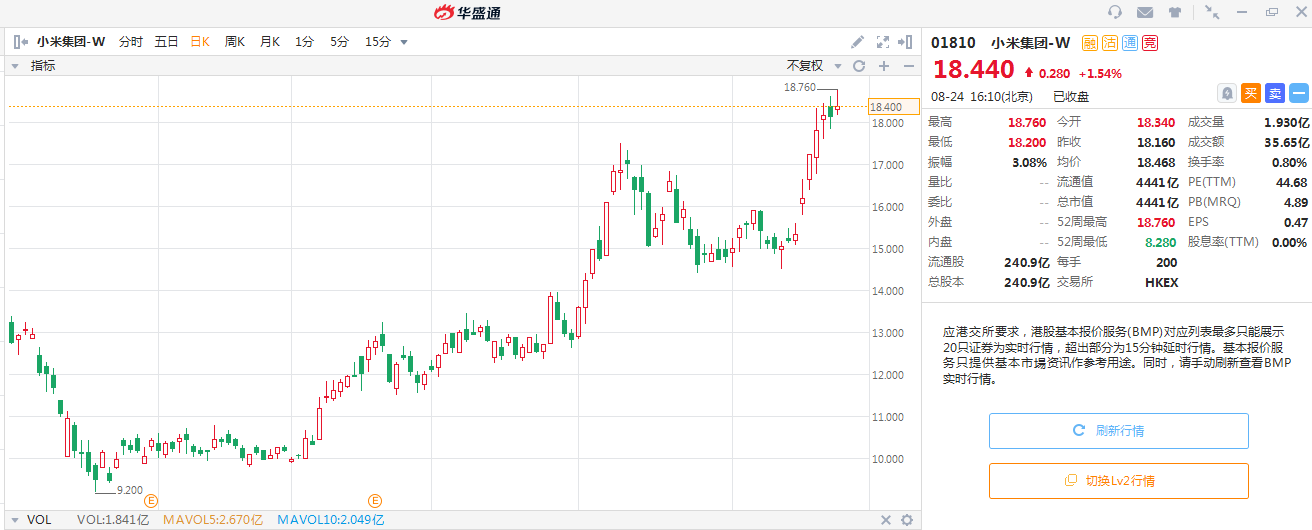Viewport: 1312px width, 530px height.
Task: Click the MAVOL10:2.049亿 label
Action: point(330,520)
